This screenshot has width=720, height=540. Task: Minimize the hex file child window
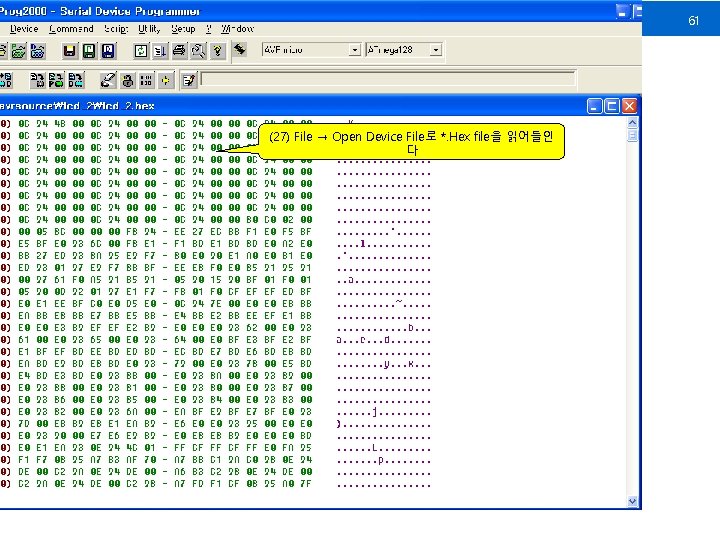click(594, 107)
